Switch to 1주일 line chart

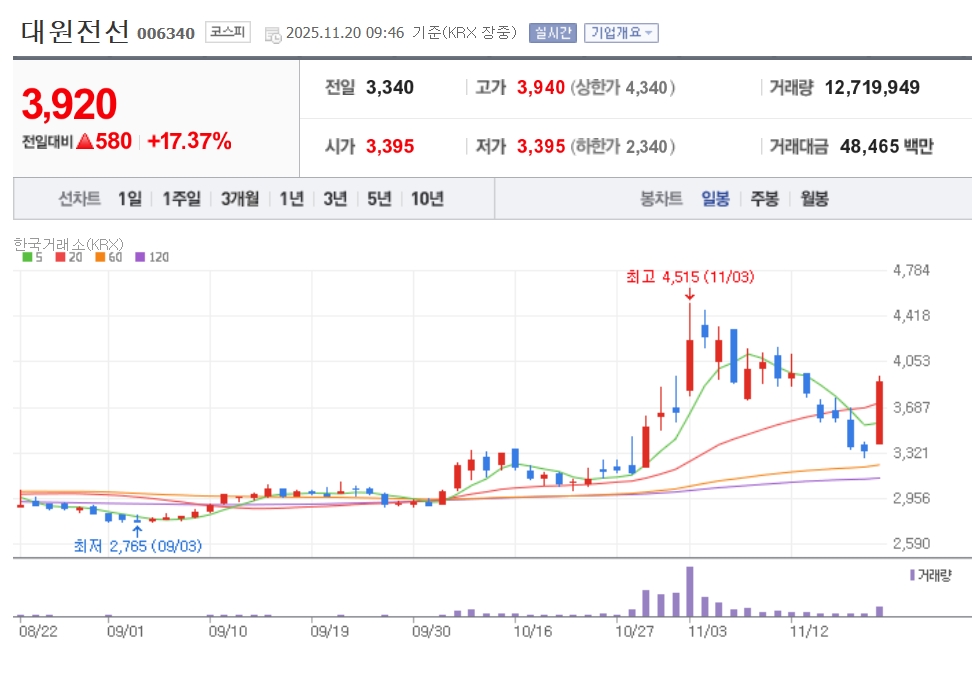[x=181, y=199]
